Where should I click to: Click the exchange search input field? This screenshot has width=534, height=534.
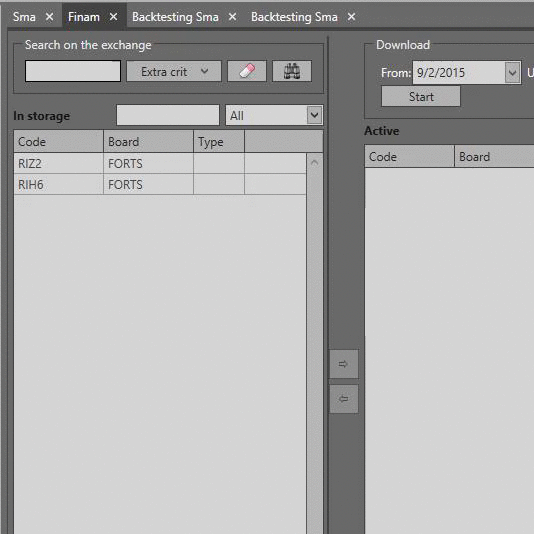[x=73, y=71]
